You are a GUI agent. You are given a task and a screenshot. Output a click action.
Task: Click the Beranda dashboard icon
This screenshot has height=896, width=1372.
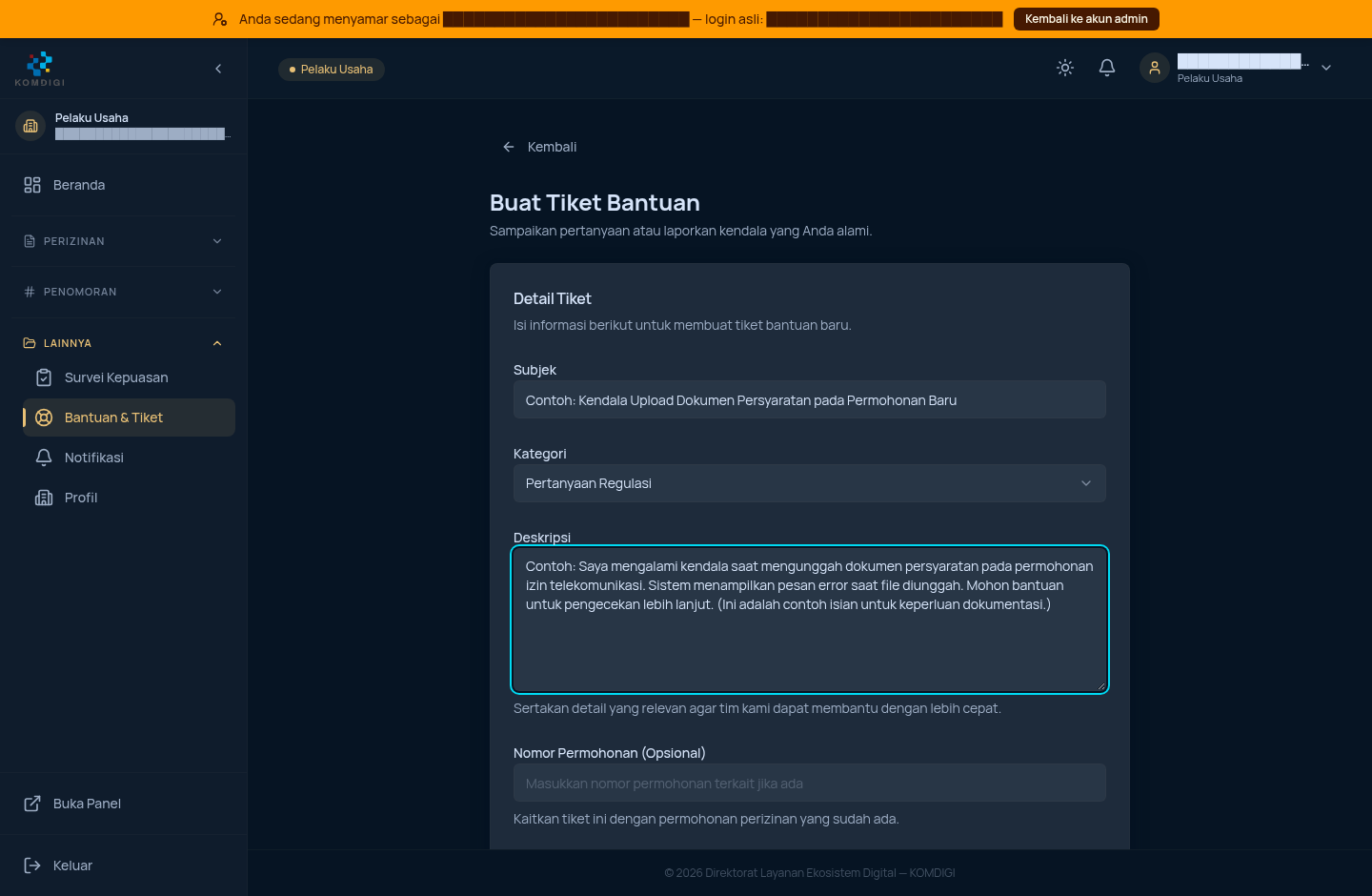click(x=32, y=185)
